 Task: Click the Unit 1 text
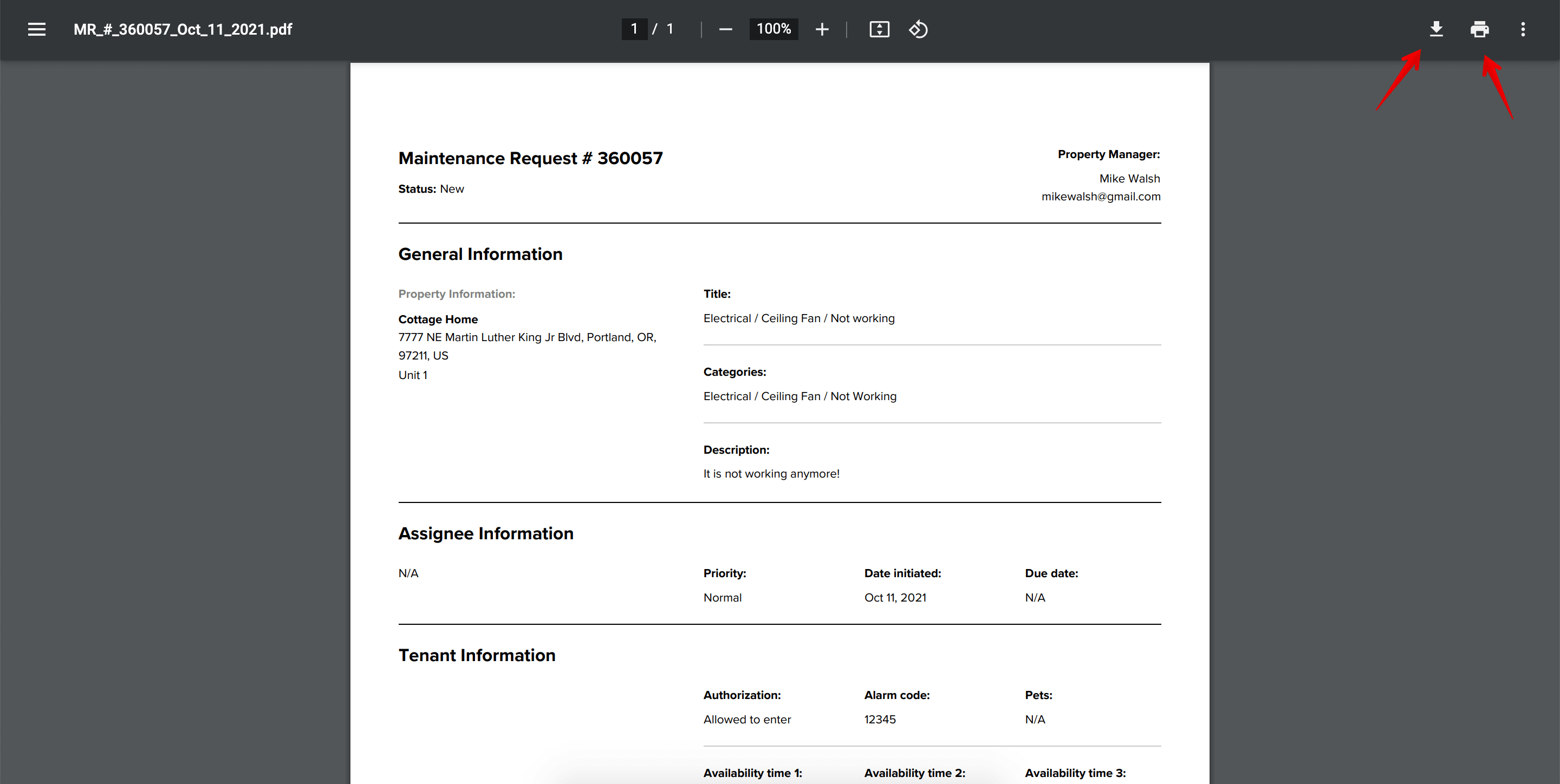click(412, 375)
